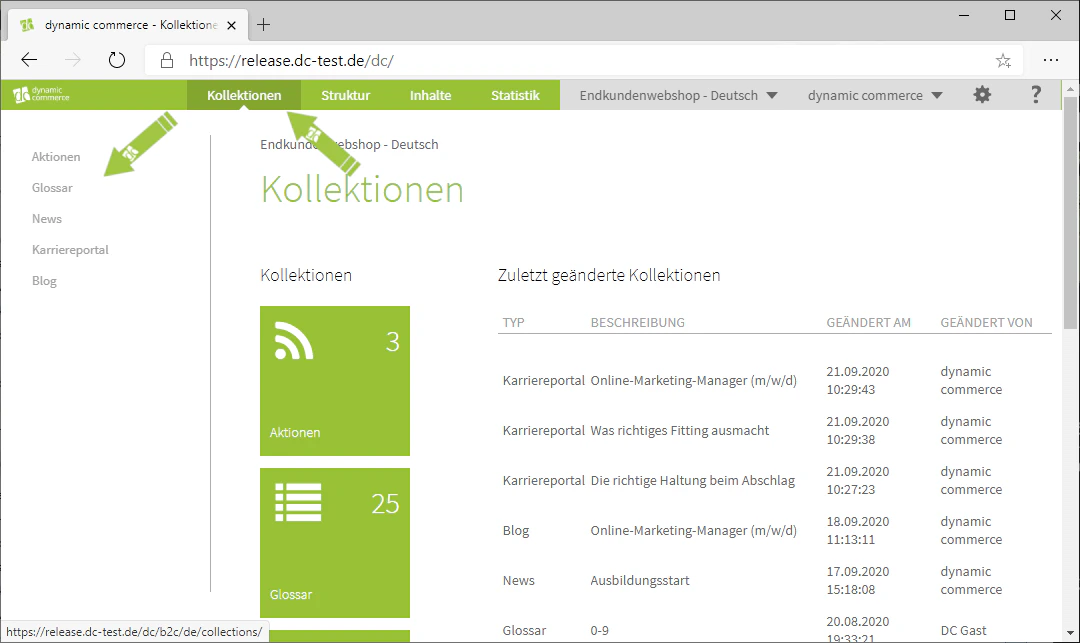Image resolution: width=1080 pixels, height=643 pixels.
Task: Click the lock icon in address bar
Action: point(167,60)
